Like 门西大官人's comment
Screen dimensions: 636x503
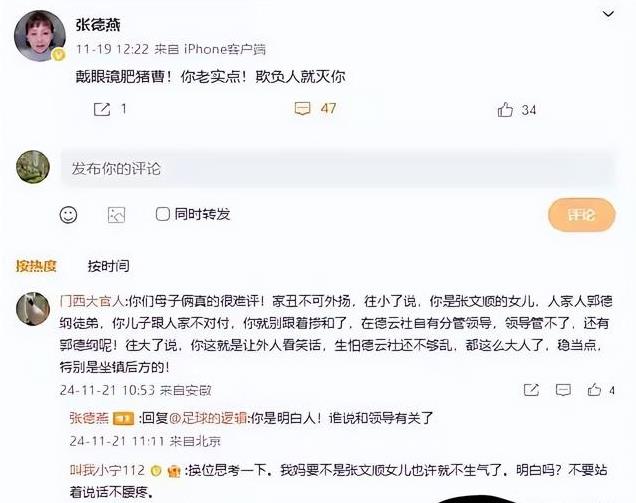[594, 389]
